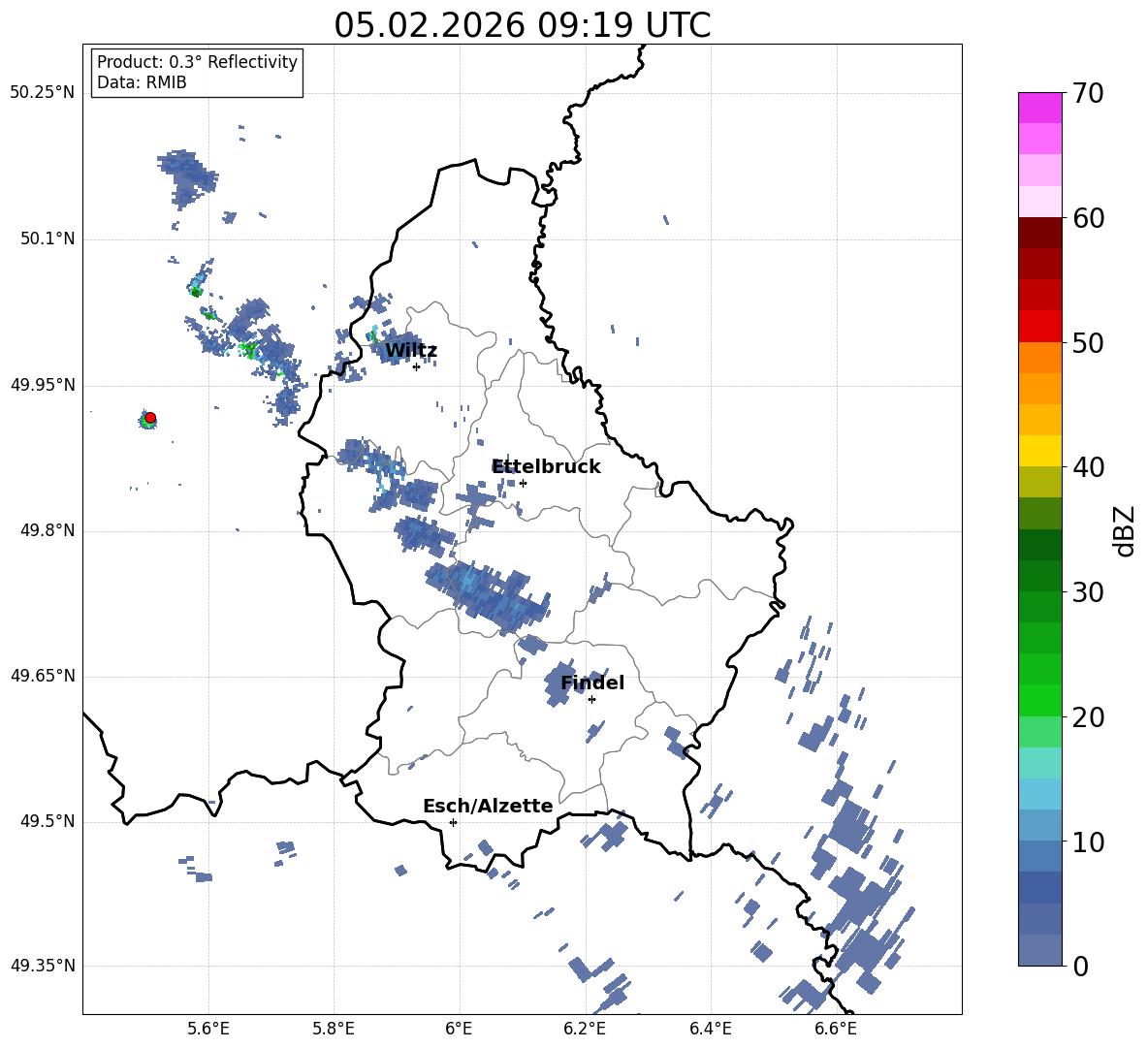Click the 'Data: RMIB' legend line

point(142,82)
